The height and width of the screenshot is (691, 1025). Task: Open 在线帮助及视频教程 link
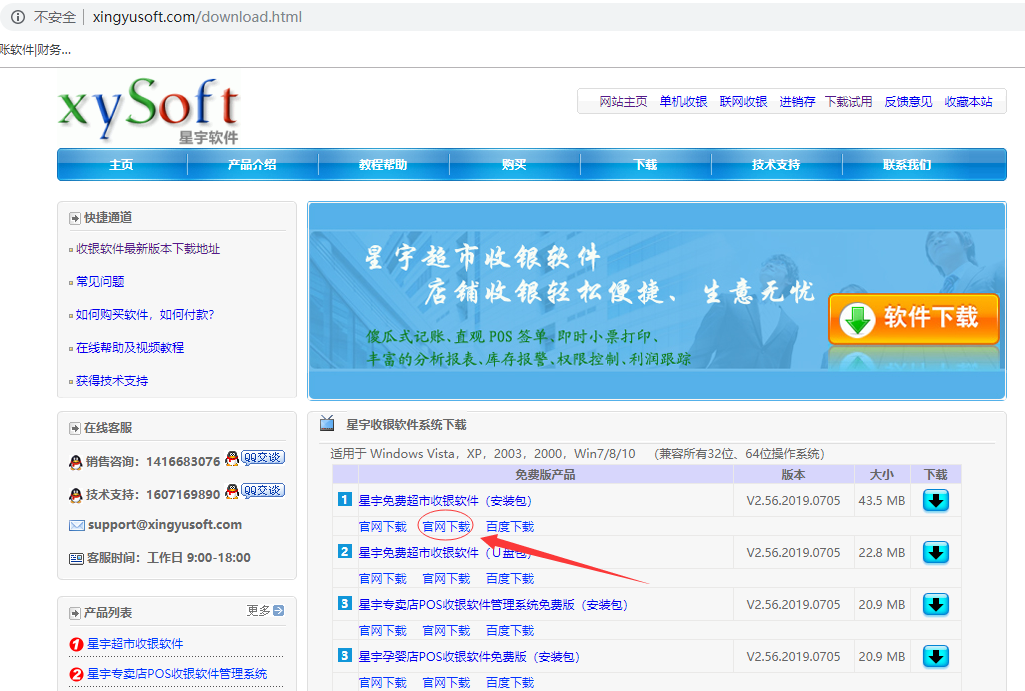[x=130, y=347]
